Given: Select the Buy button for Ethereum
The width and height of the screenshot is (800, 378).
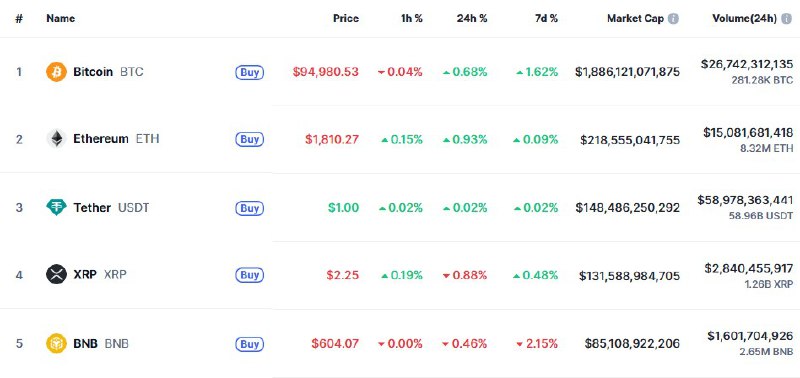Looking at the screenshot, I should point(249,139).
